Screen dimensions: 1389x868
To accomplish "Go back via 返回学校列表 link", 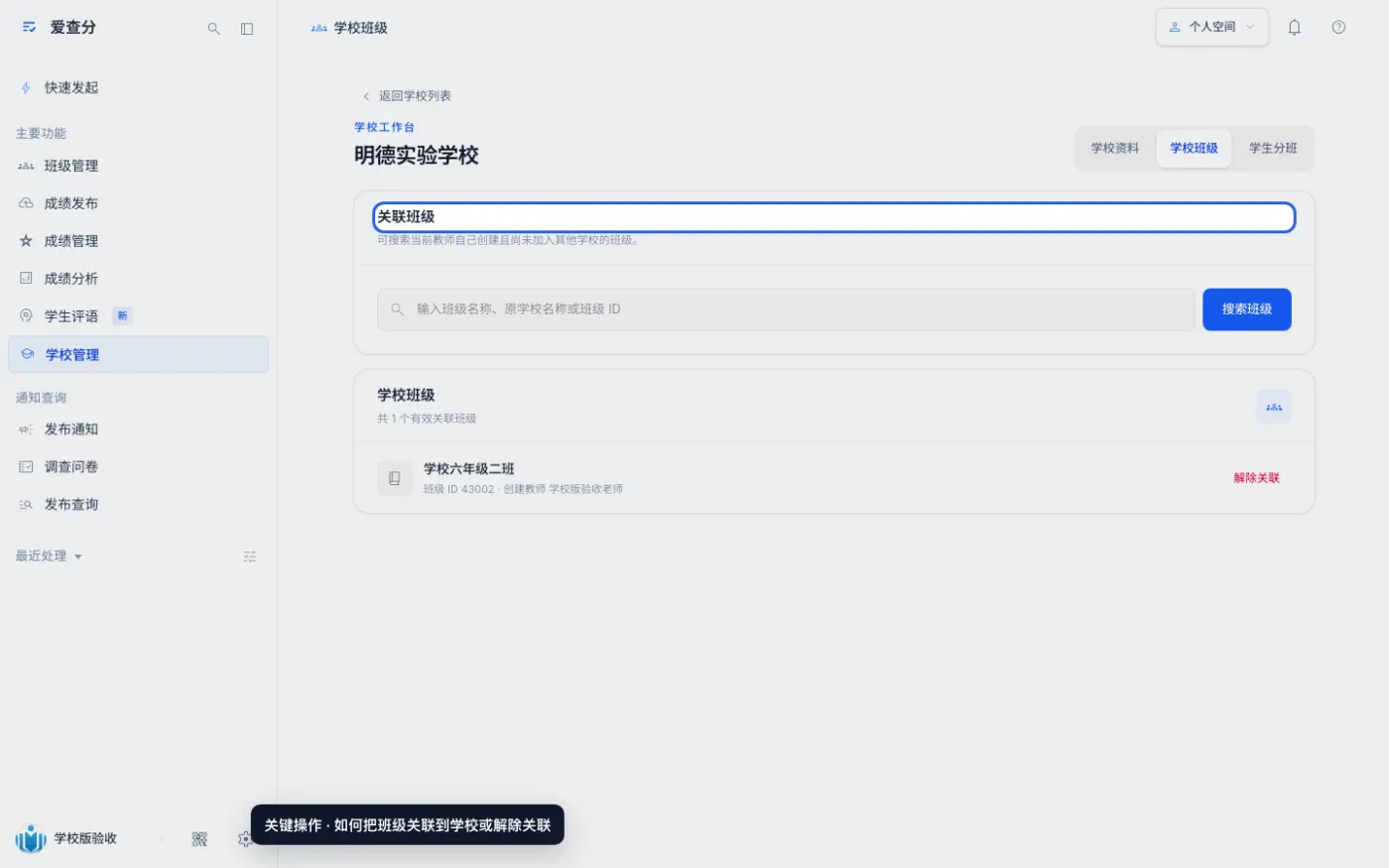I will click(x=407, y=96).
